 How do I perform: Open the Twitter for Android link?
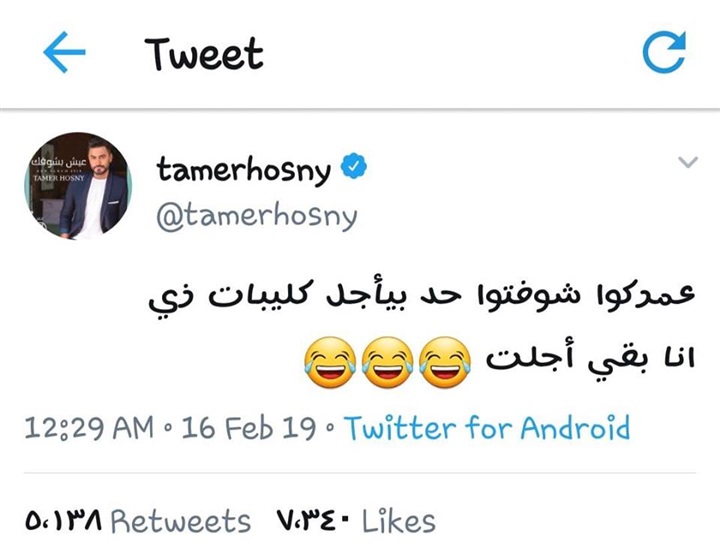point(487,428)
